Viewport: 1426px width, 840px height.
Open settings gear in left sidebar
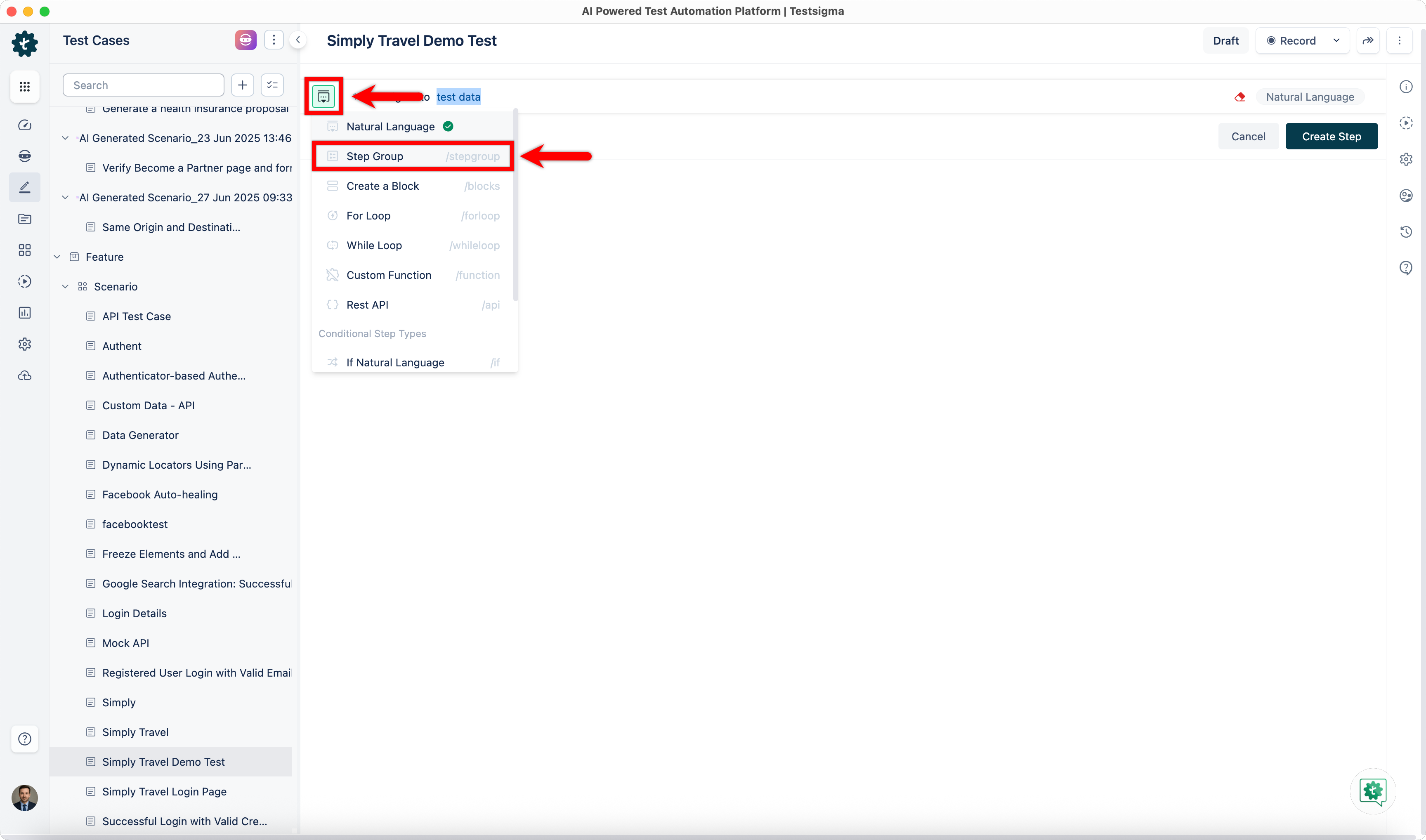(x=24, y=344)
